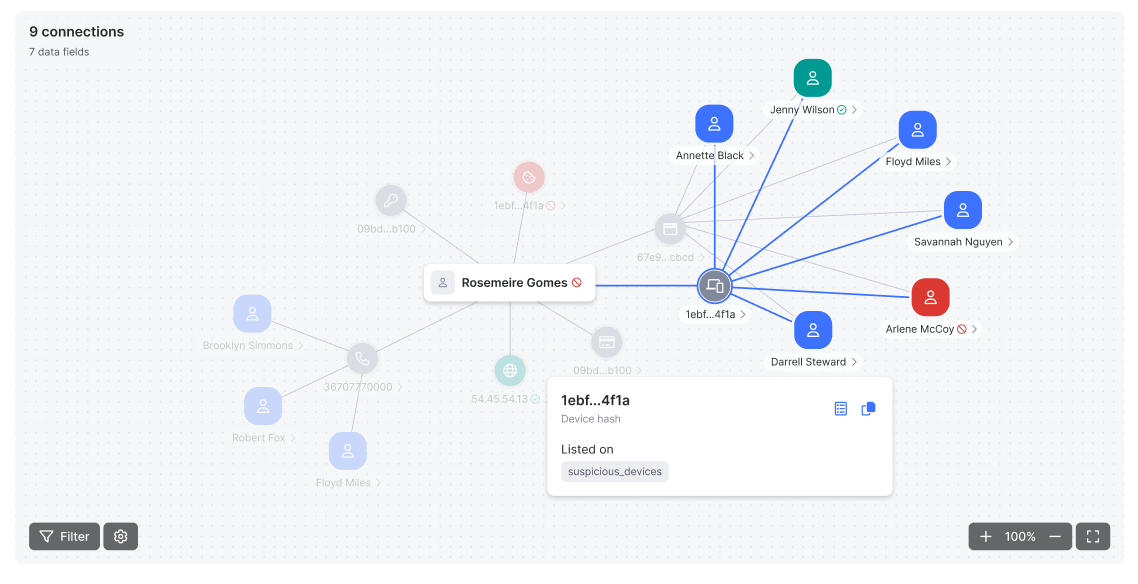1138x584 pixels.
Task: Select the cookie node icon
Action: 529,178
